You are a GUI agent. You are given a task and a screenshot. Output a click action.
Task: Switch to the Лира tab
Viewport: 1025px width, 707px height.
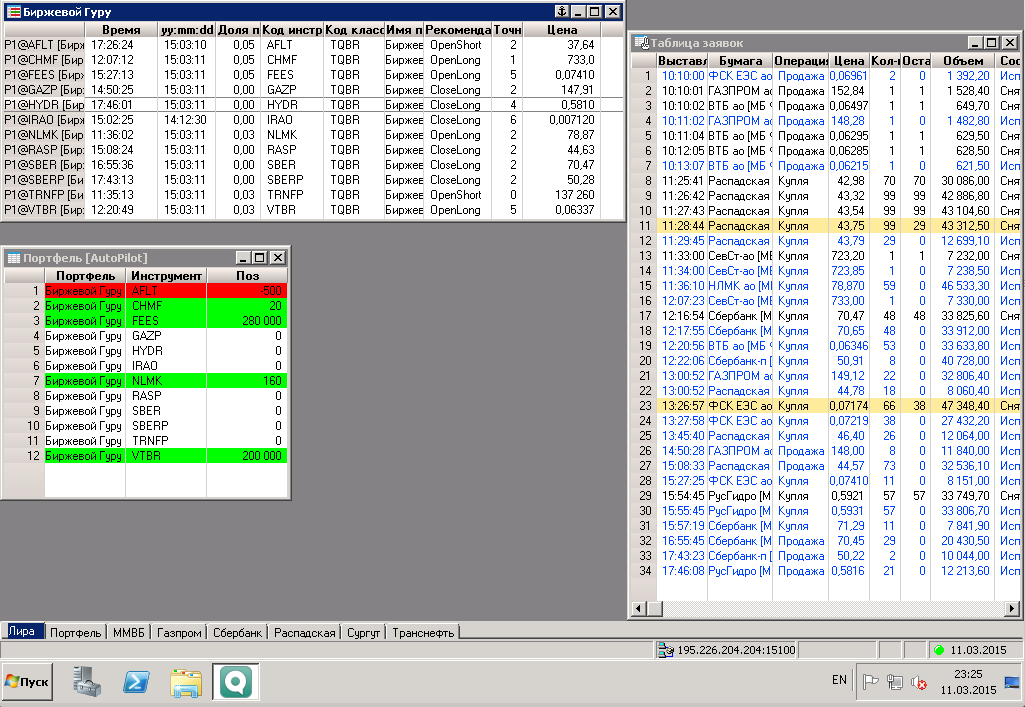(22, 631)
